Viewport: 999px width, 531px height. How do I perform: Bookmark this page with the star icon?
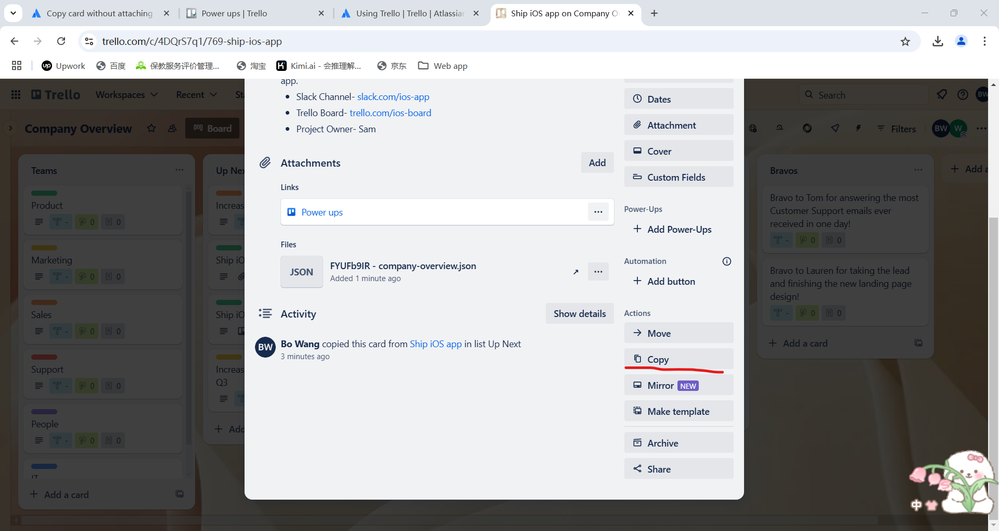[905, 41]
